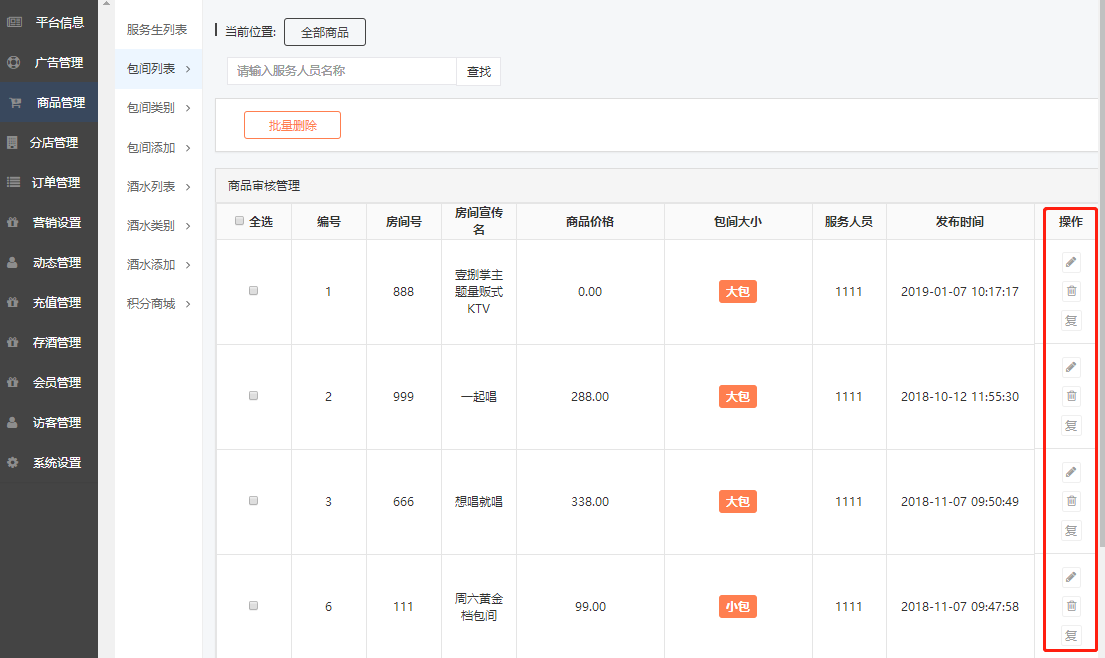Viewport: 1105px width, 658px height.
Task: Click the room name 想唱就唱
Action: 479,502
